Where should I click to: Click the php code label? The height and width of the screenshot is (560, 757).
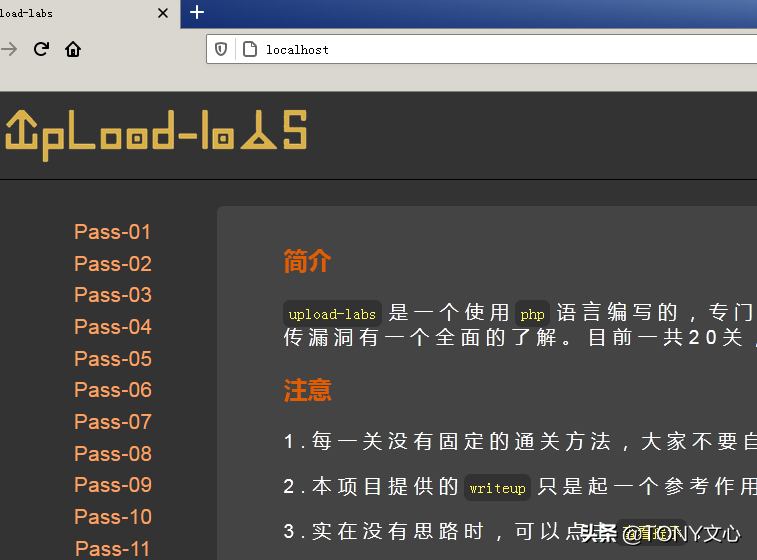pyautogui.click(x=533, y=314)
